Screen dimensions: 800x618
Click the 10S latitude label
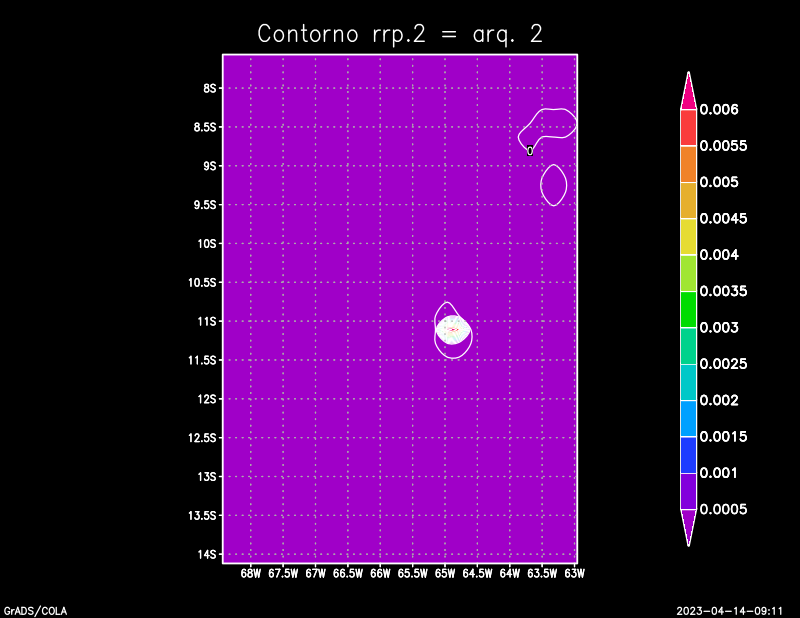click(207, 243)
